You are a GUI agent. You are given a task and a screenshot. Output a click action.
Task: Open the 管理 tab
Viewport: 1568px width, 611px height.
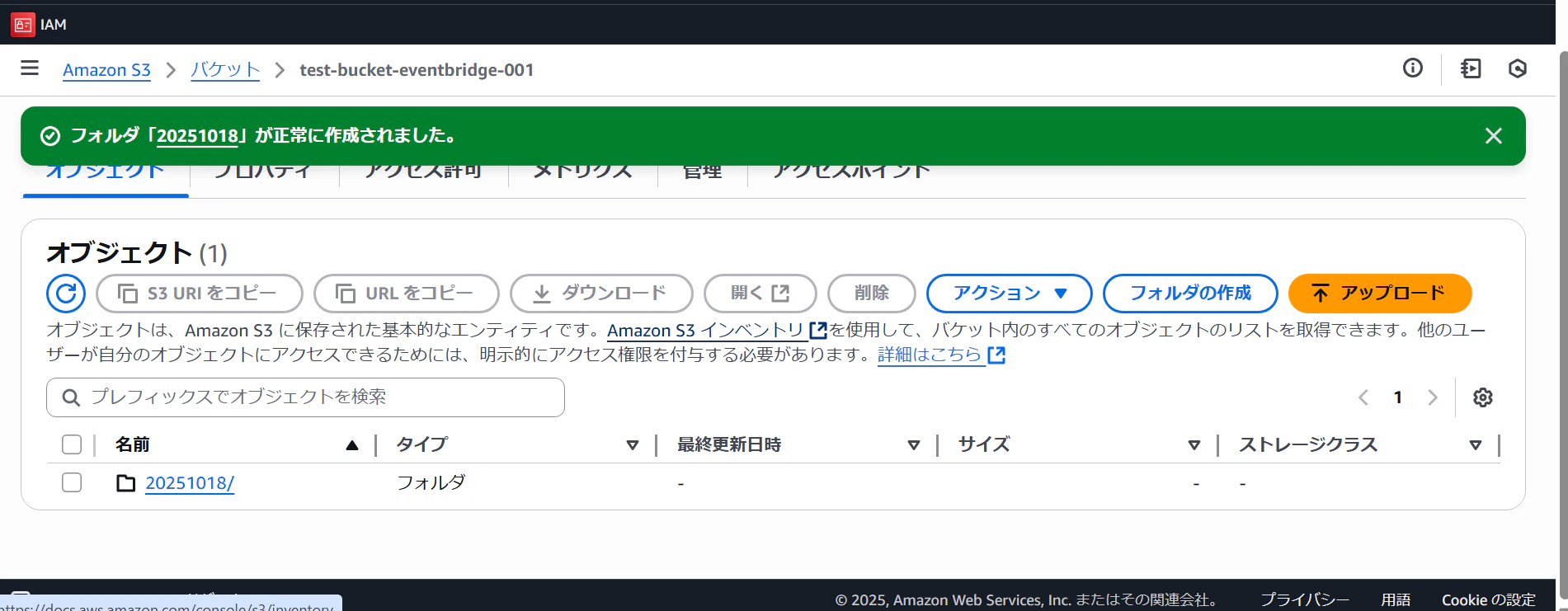pos(703,173)
